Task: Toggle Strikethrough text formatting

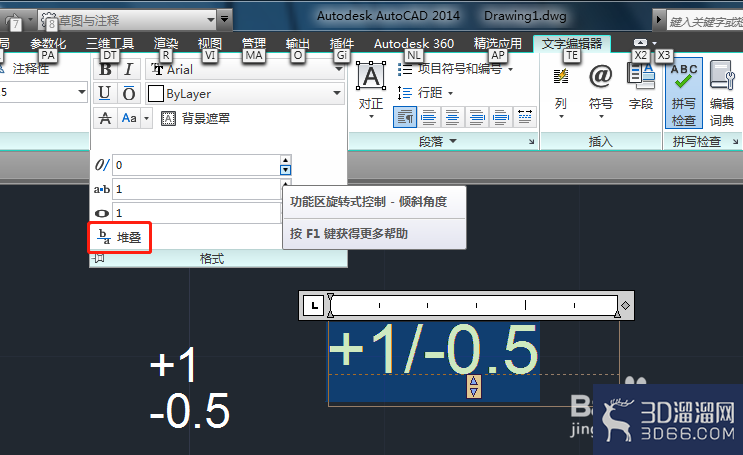Action: [105, 118]
